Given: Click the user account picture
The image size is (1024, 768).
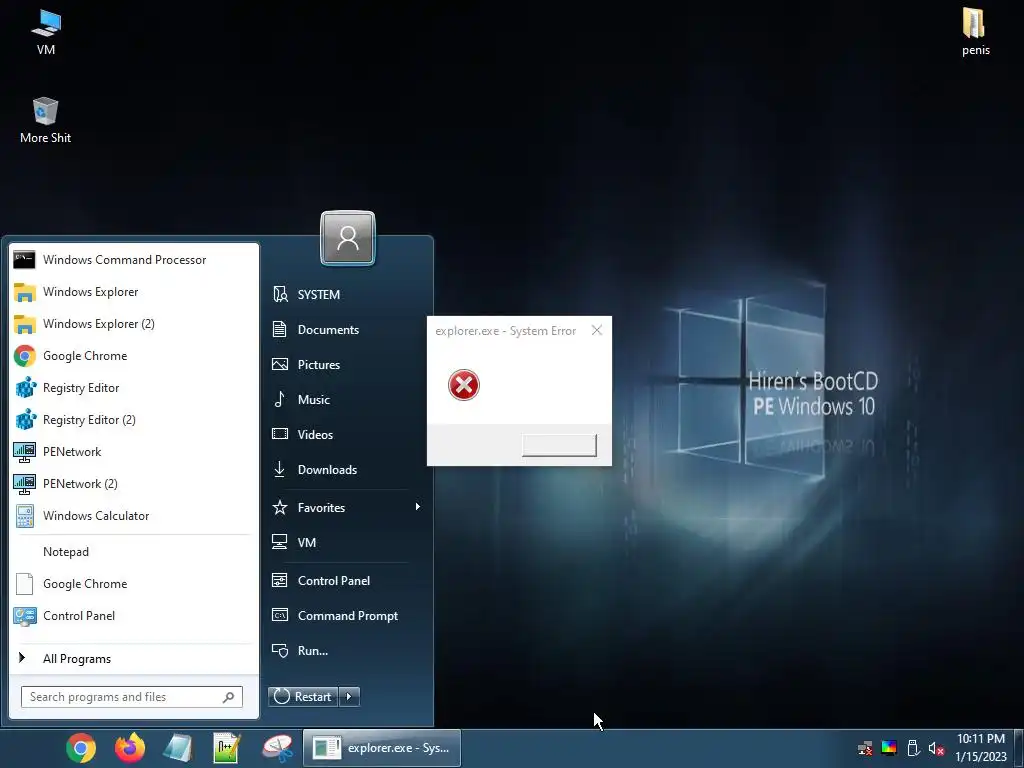Looking at the screenshot, I should (x=348, y=238).
